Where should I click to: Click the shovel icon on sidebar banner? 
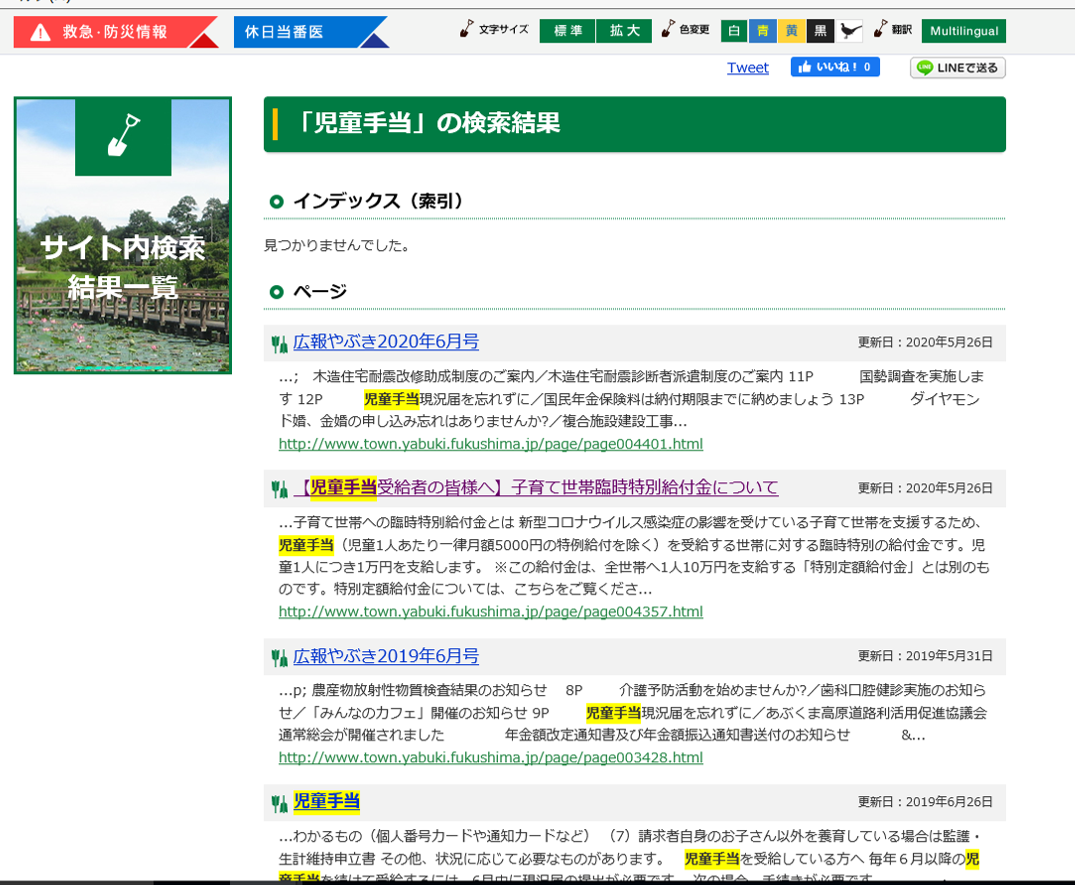[x=123, y=137]
